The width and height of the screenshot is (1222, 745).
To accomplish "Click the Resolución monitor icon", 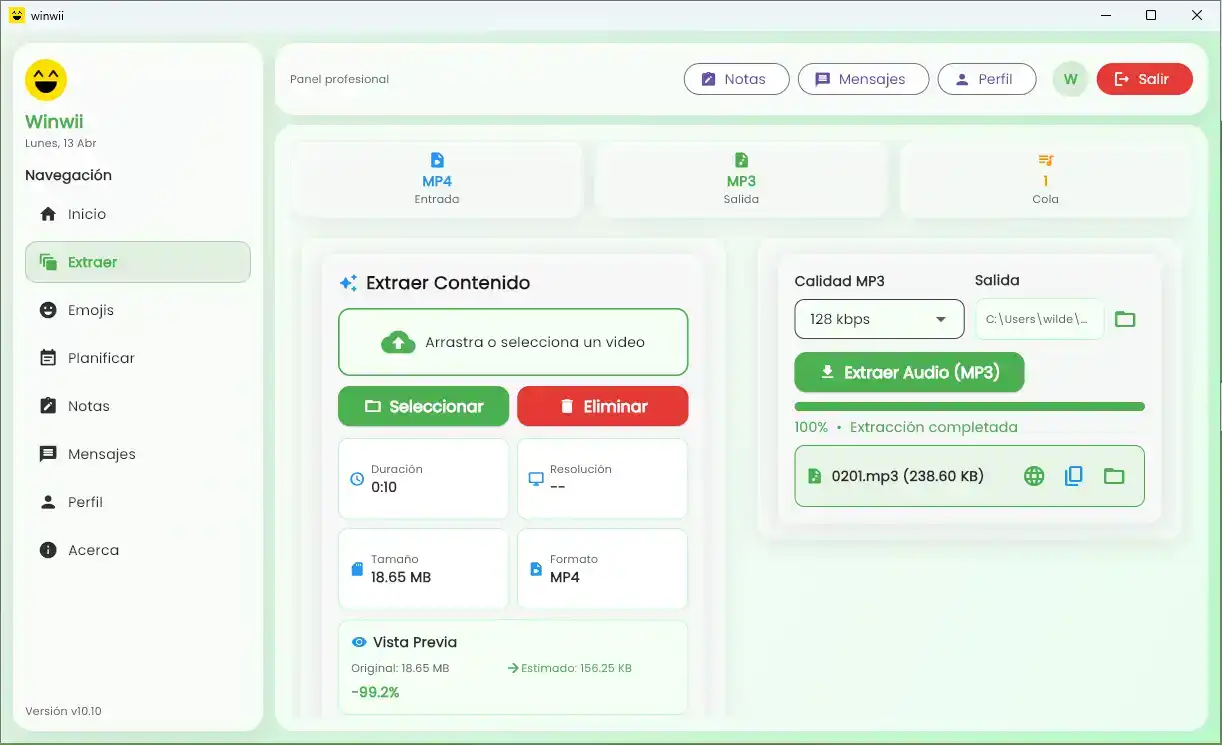I will (536, 479).
